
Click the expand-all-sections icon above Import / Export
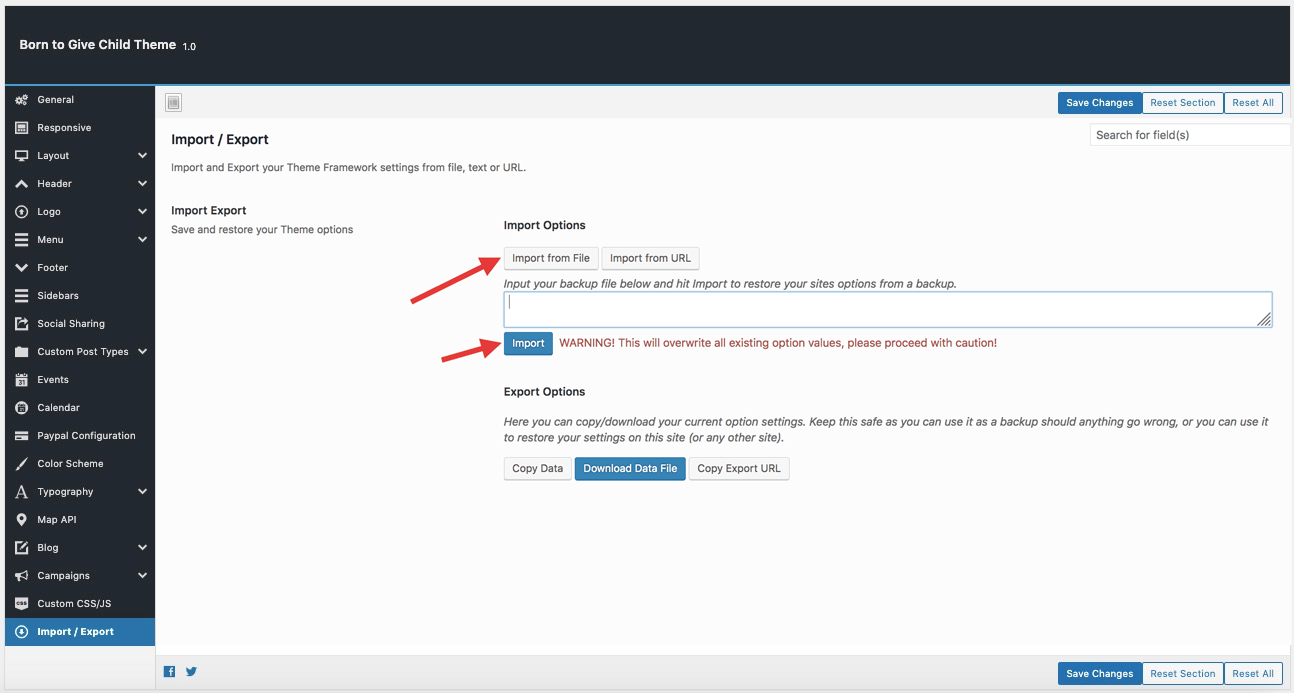[173, 102]
